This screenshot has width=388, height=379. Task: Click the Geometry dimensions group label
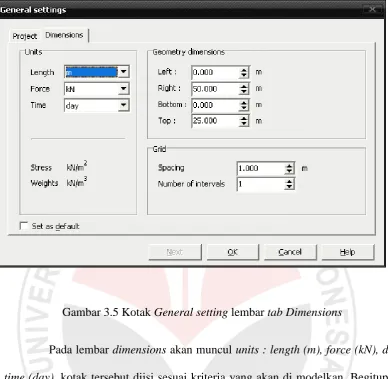pos(189,52)
